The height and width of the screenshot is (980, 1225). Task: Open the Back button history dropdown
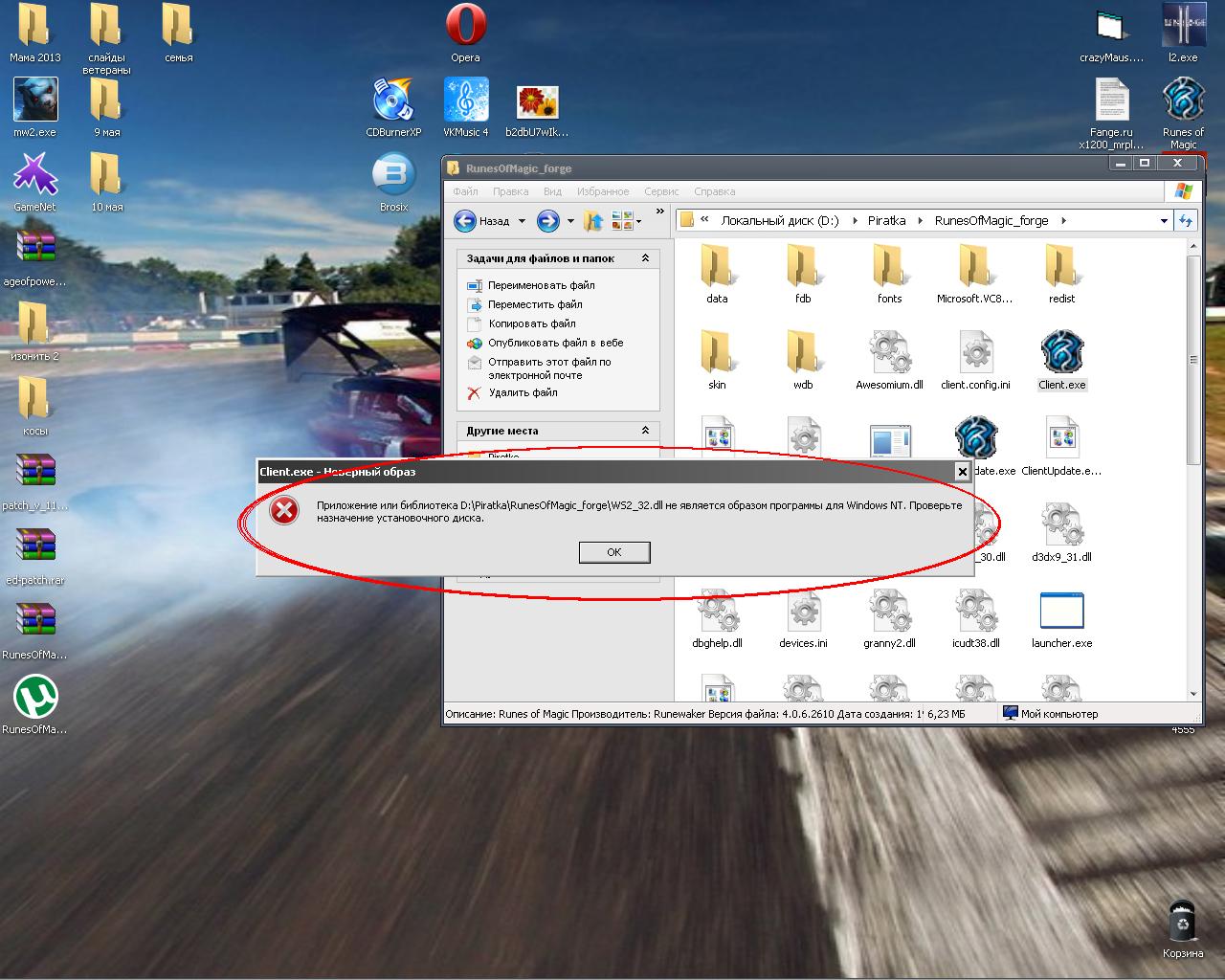pyautogui.click(x=522, y=221)
